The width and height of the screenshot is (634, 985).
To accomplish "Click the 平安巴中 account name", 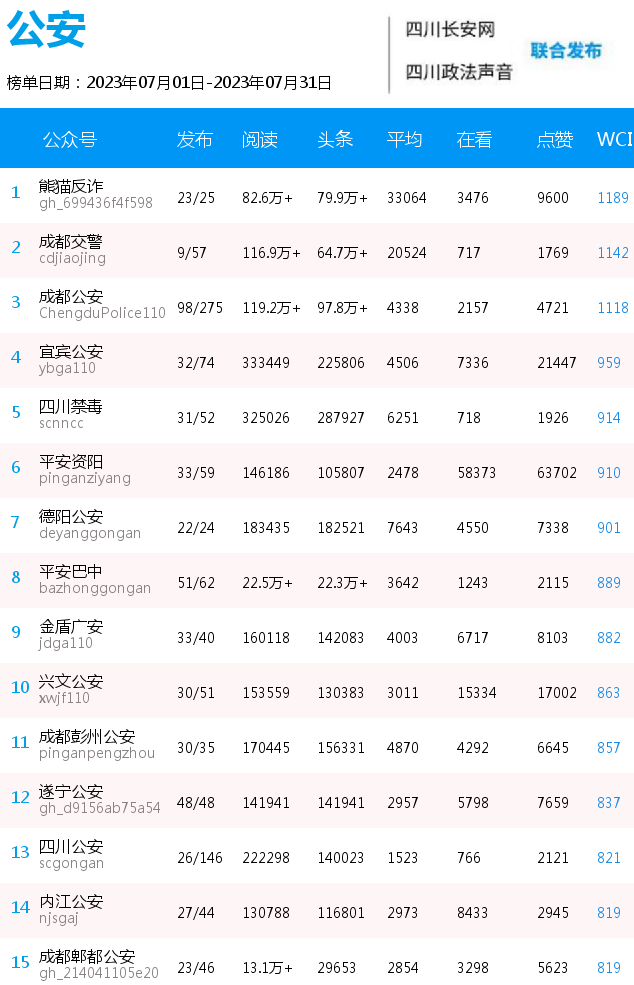I will (70, 572).
